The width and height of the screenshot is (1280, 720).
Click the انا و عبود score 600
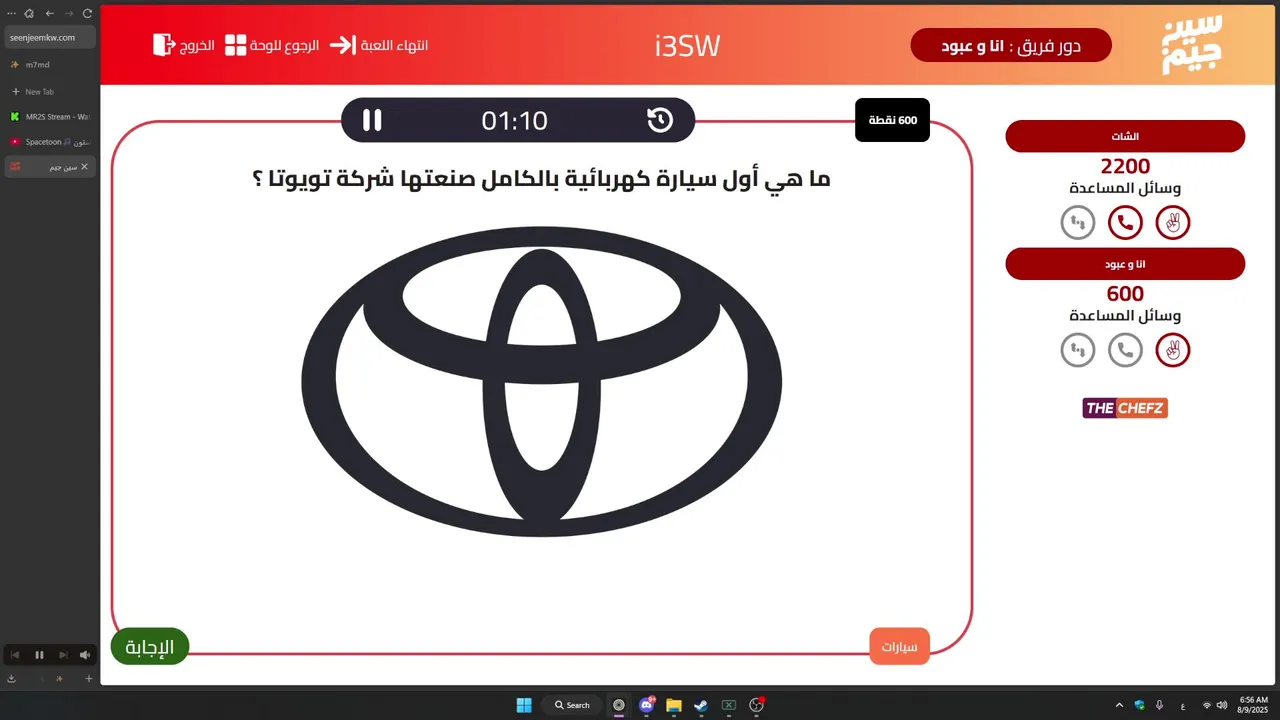point(1125,294)
